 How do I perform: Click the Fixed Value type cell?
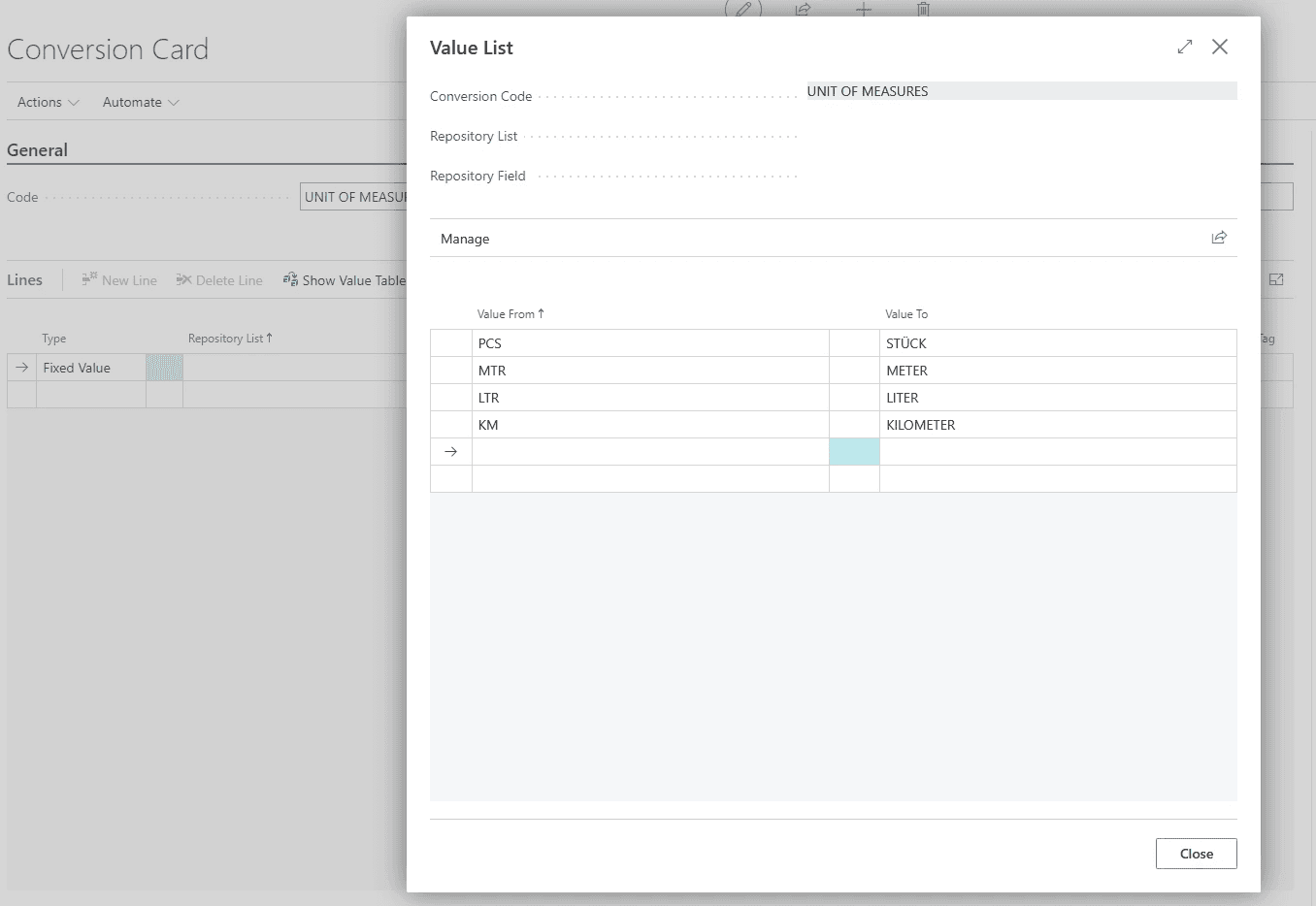pos(91,368)
